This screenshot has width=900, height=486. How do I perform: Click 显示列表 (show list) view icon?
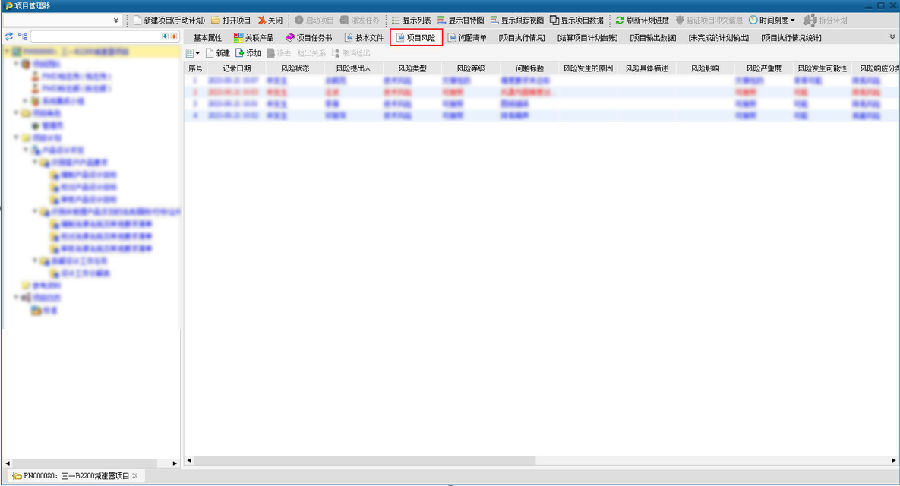point(395,20)
